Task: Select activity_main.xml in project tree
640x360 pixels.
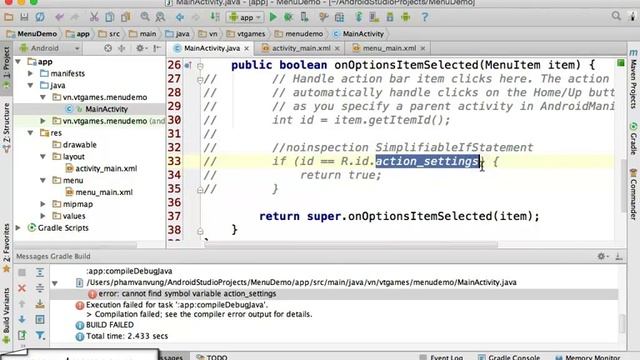Action: pos(101,168)
